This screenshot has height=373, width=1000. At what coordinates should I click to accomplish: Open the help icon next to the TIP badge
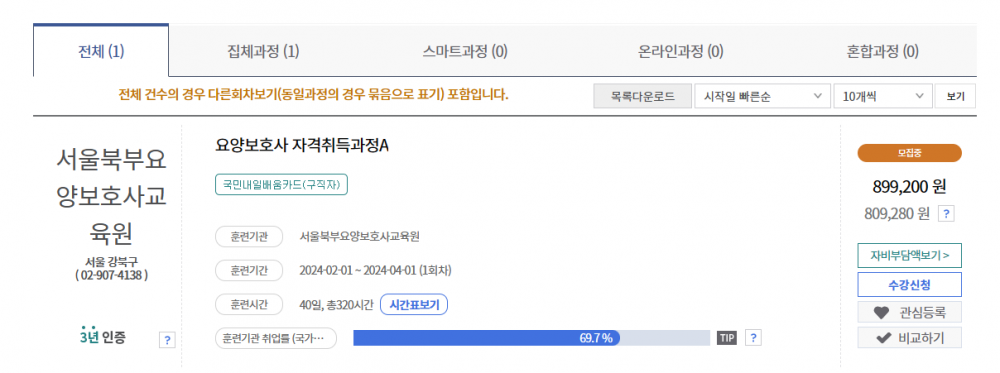[x=753, y=338]
